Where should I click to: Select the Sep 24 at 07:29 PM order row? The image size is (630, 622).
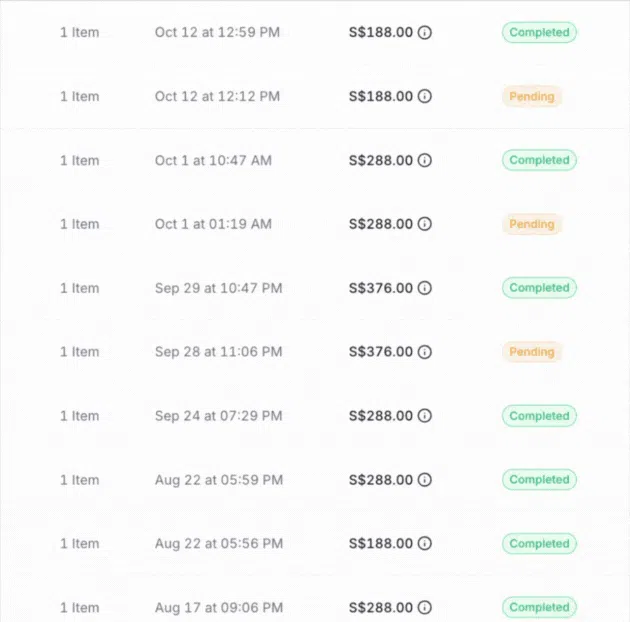pos(218,416)
